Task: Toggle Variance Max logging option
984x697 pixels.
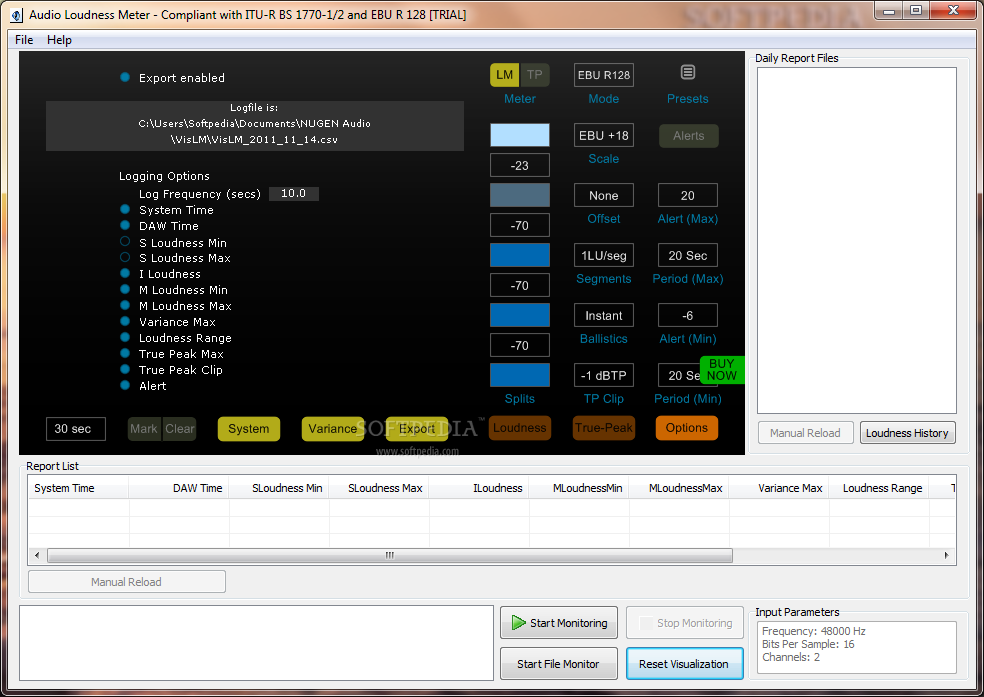Action: pyautogui.click(x=125, y=321)
